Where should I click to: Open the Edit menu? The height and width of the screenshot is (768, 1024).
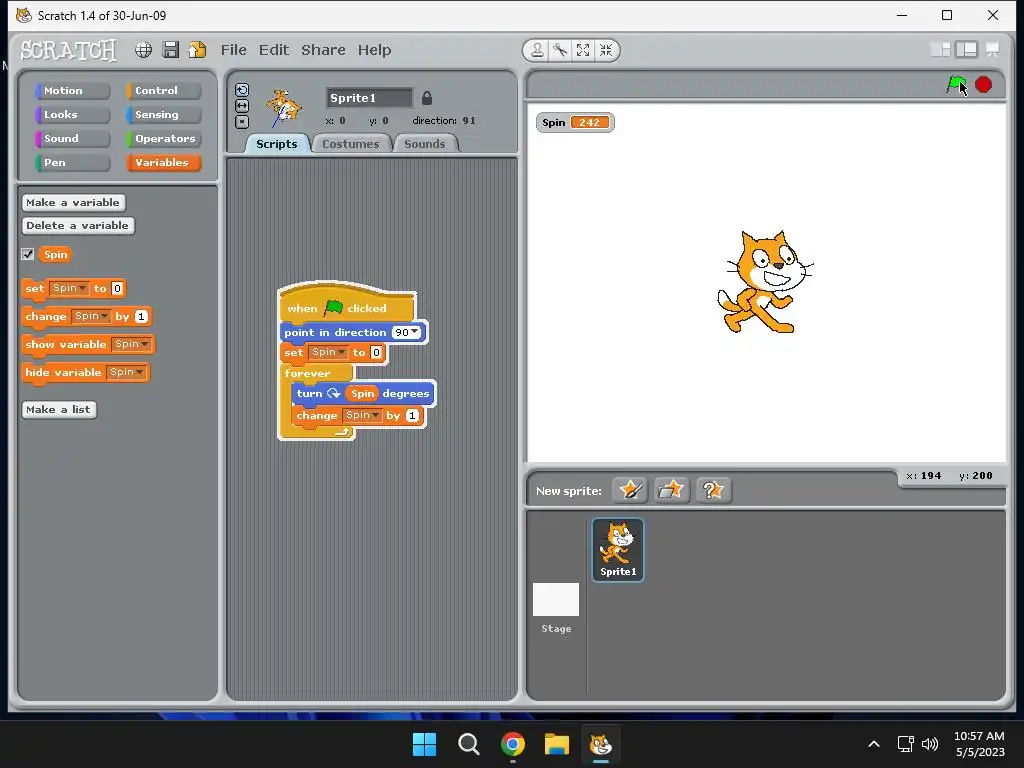(274, 50)
